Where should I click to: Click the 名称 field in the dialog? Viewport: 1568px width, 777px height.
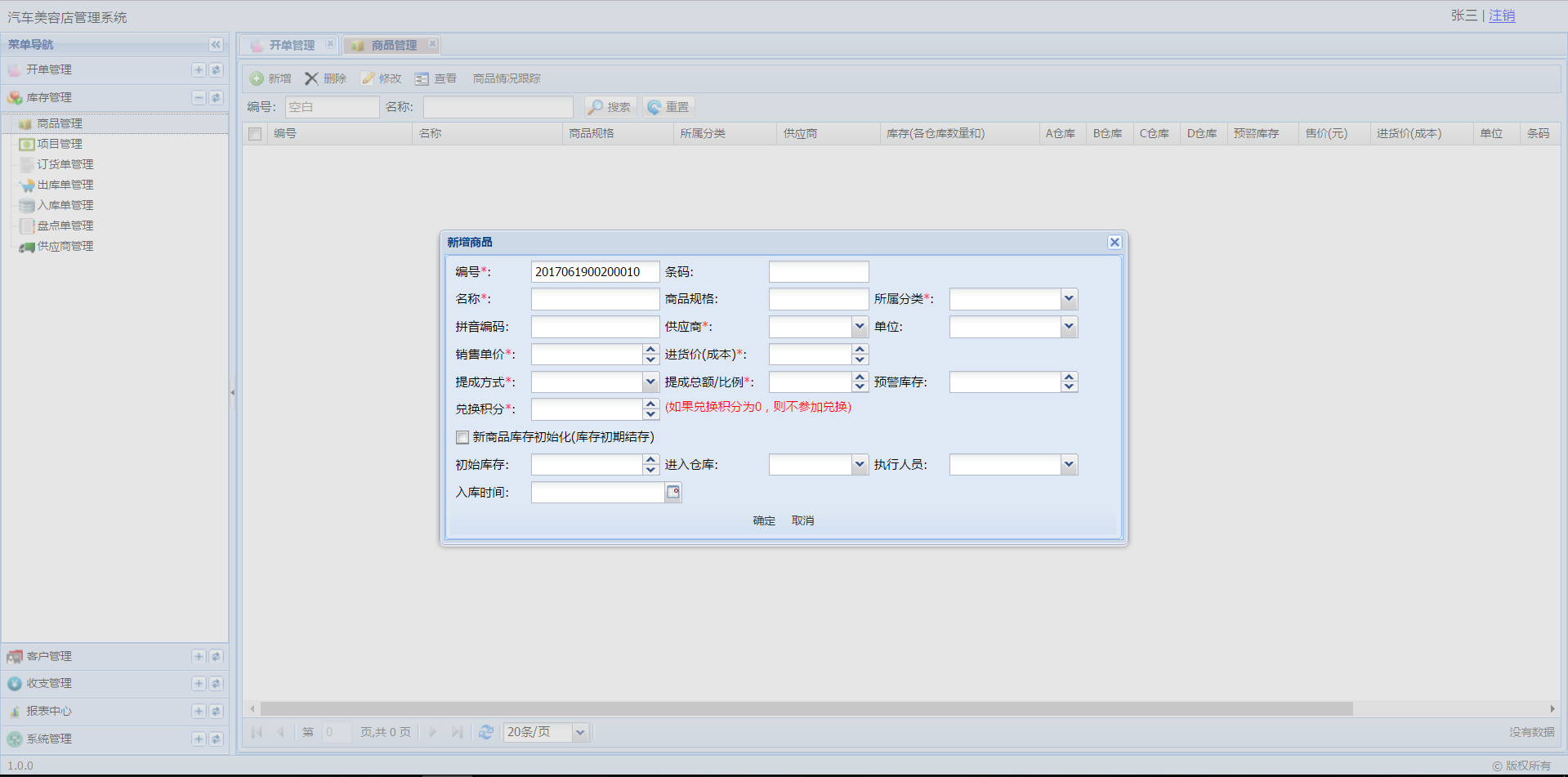click(x=595, y=299)
